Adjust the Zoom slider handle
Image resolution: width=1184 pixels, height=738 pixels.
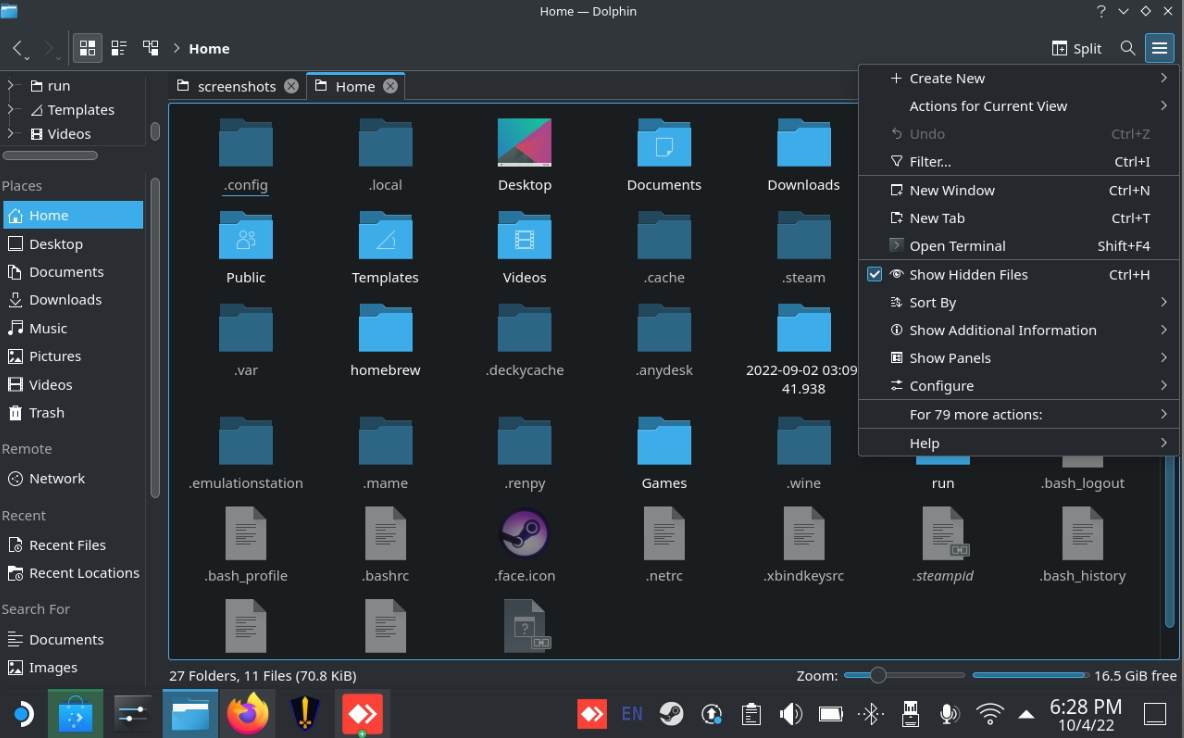coord(877,676)
